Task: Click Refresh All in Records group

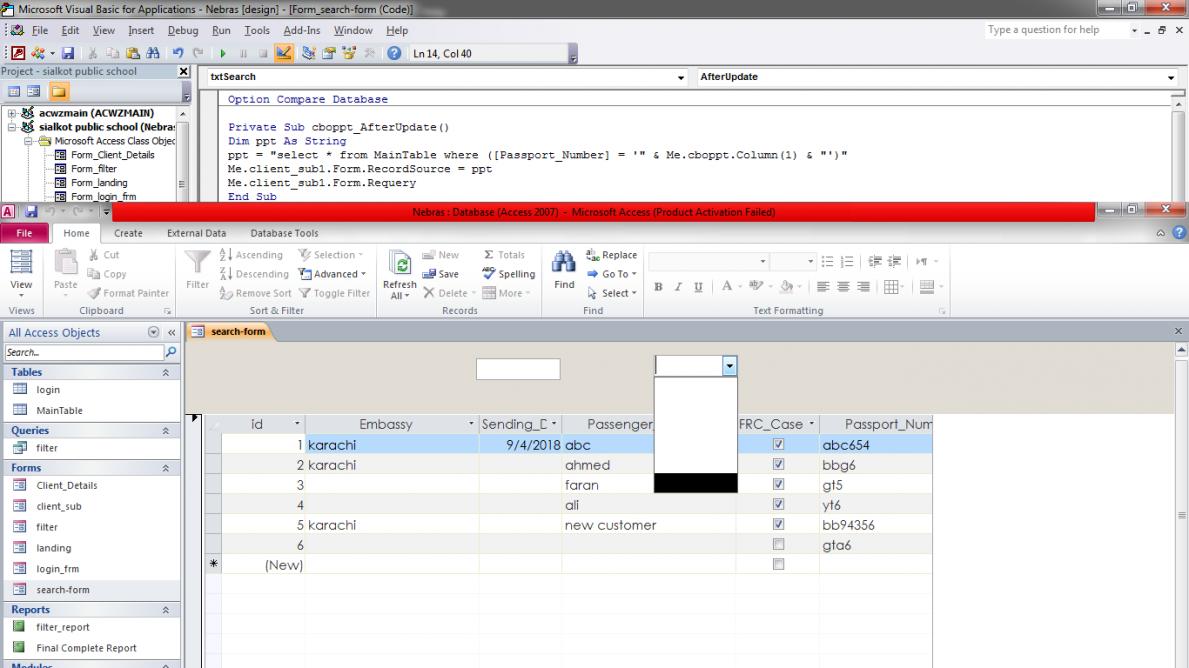Action: pyautogui.click(x=400, y=275)
